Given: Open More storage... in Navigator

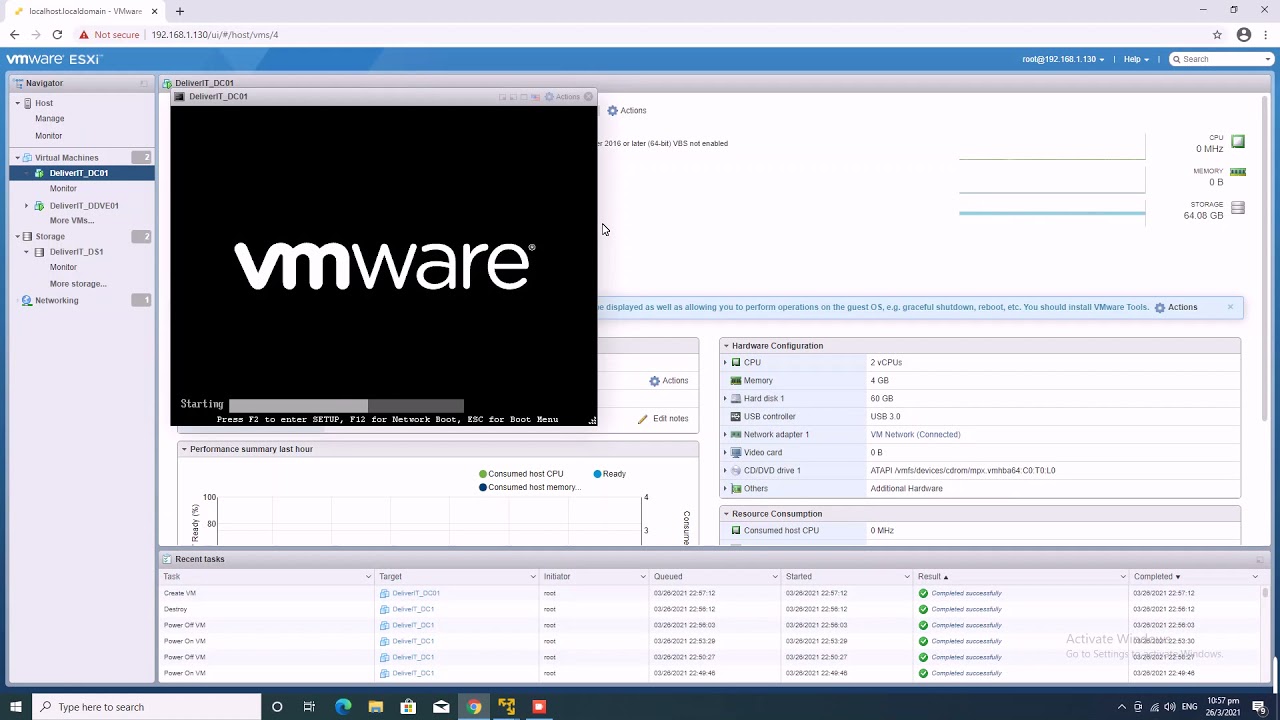Looking at the screenshot, I should 78,284.
